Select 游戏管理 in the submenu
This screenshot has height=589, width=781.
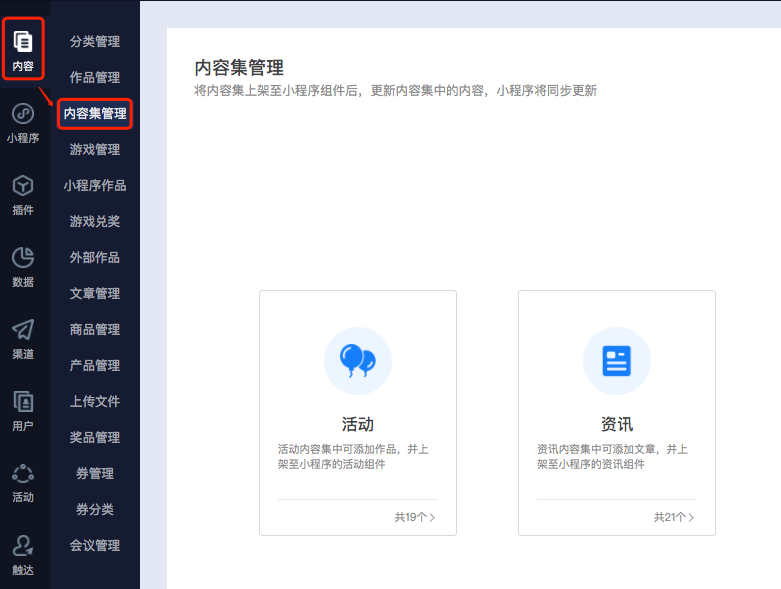pyautogui.click(x=95, y=149)
